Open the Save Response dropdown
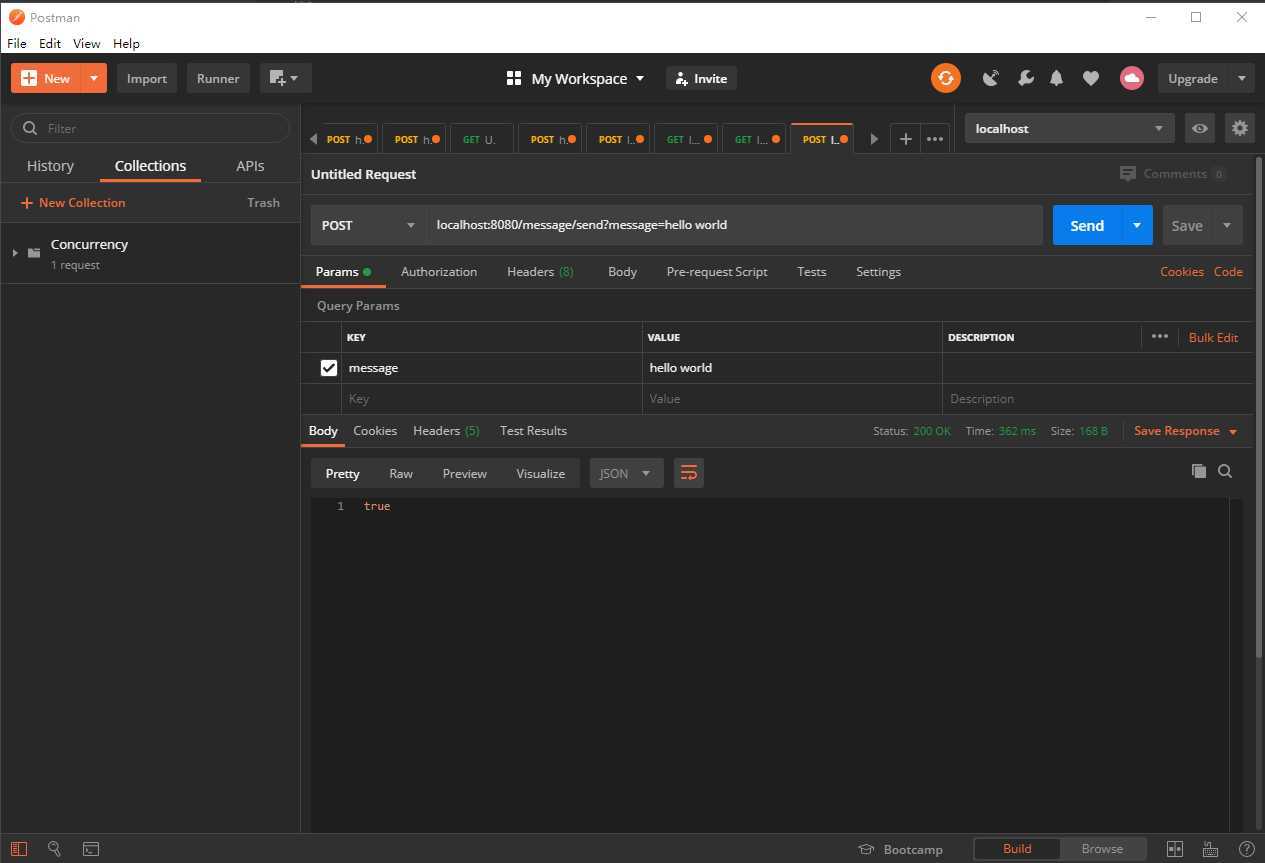Screen dimensions: 1265x863 [1185, 431]
